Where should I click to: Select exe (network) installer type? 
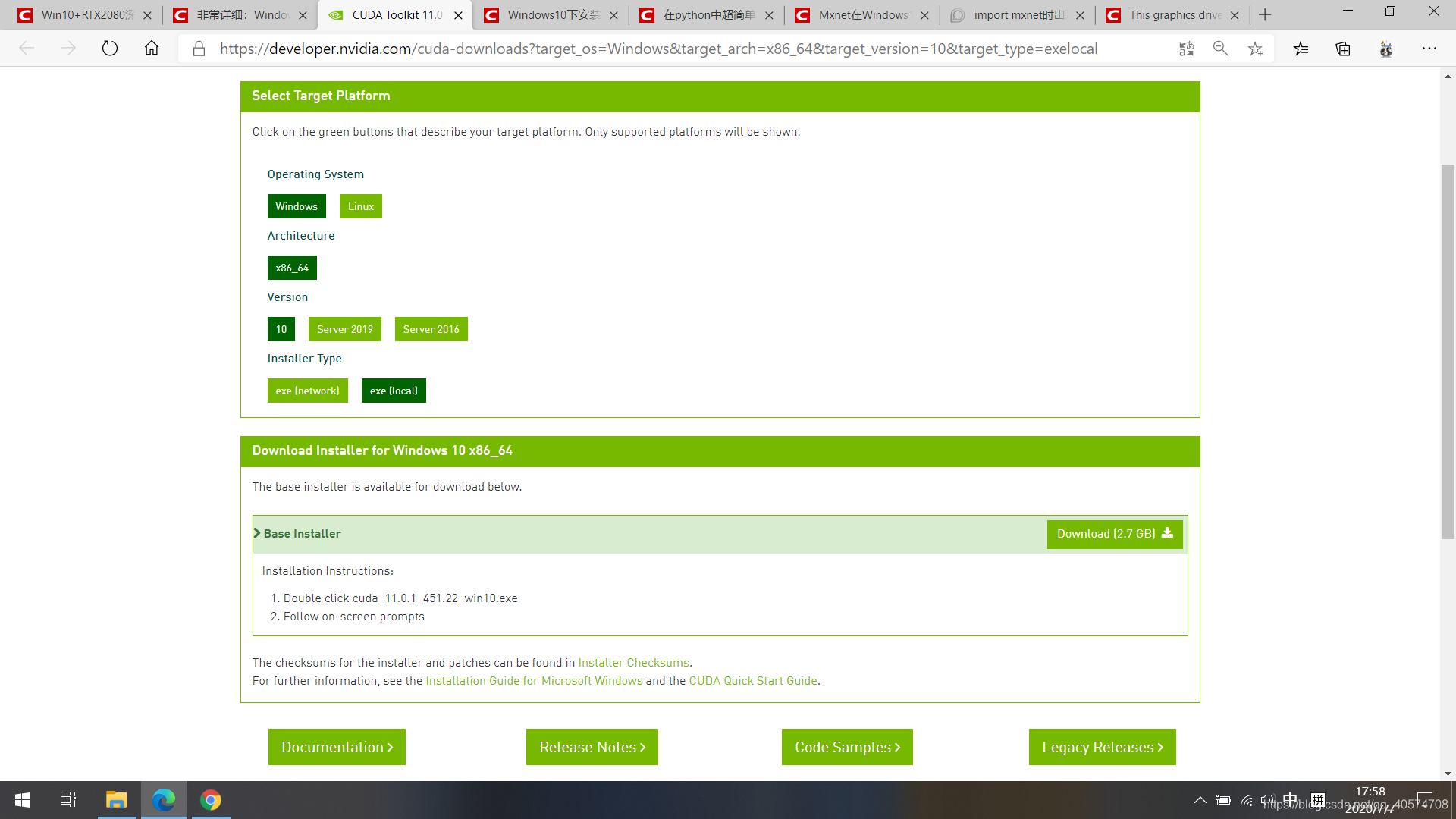point(307,391)
